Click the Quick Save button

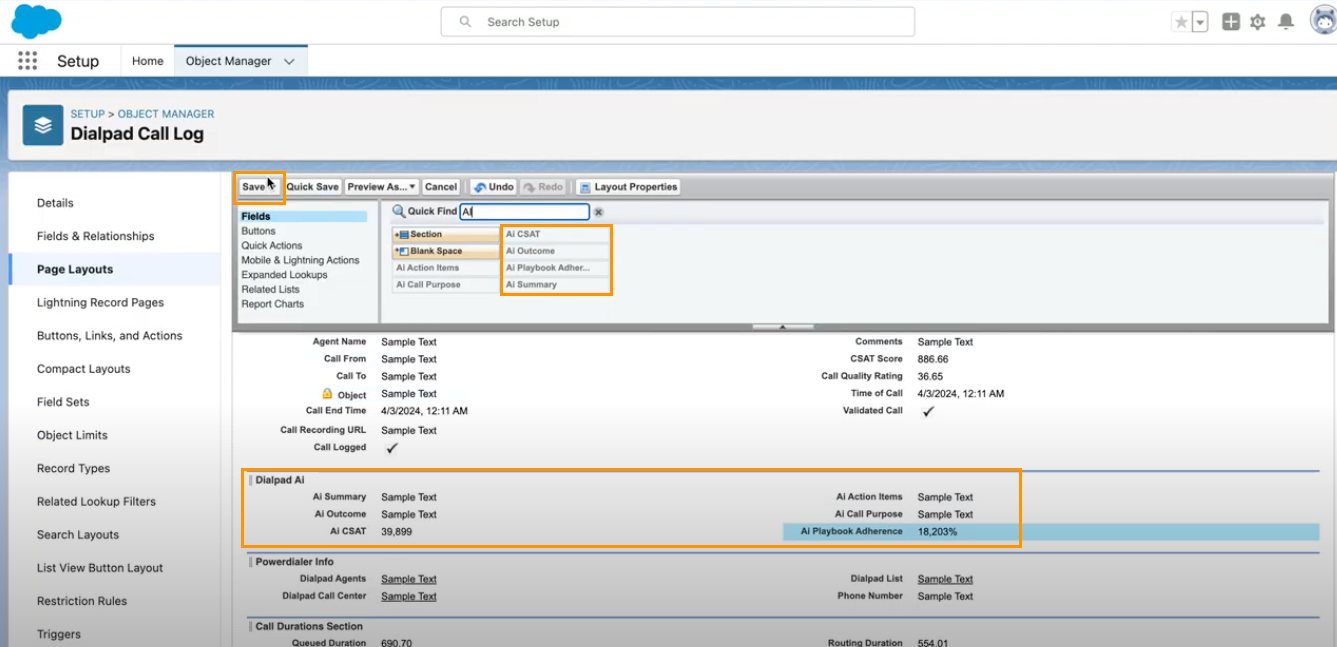coord(312,187)
